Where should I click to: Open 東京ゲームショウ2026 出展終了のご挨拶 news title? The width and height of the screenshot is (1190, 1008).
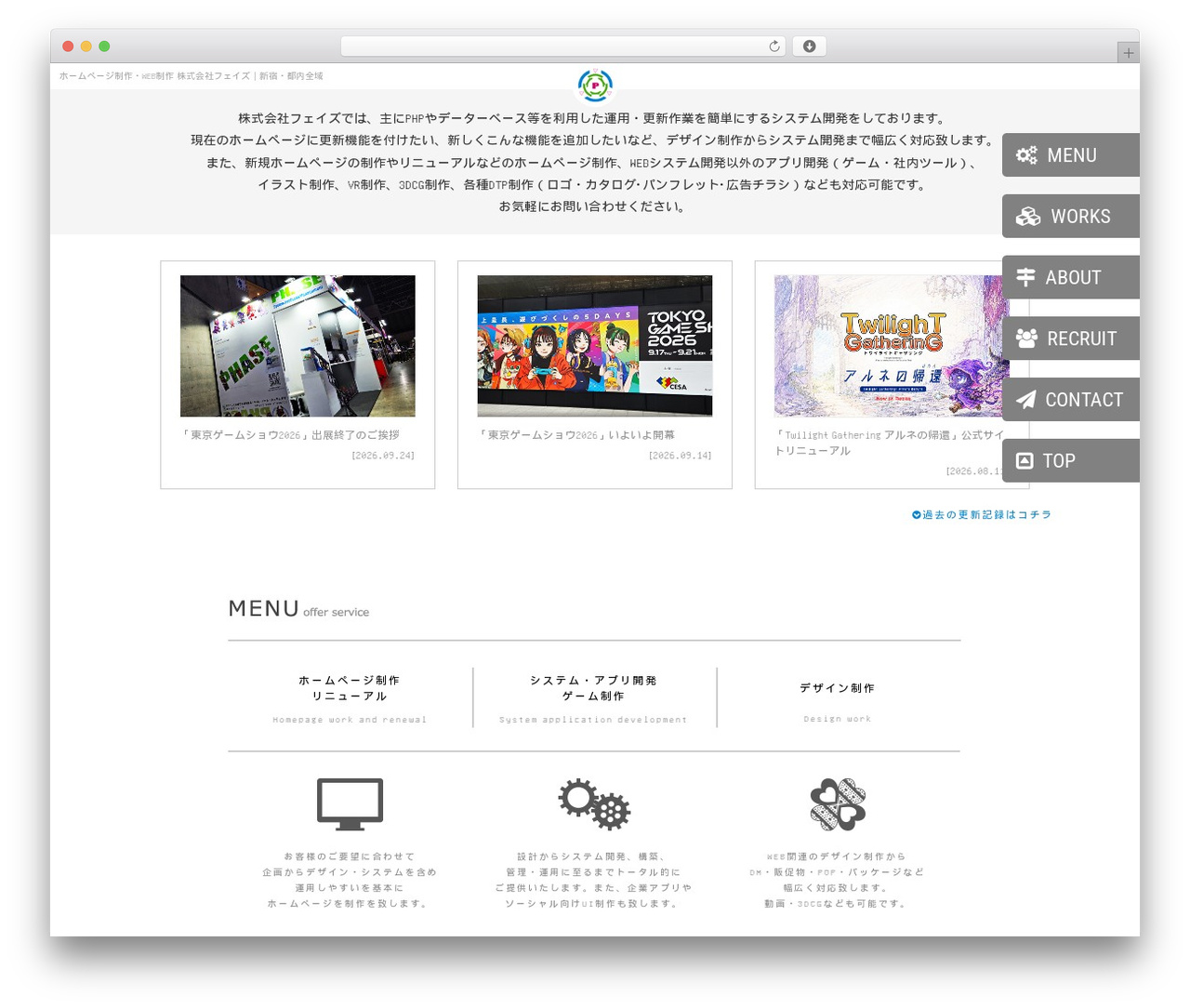pyautogui.click(x=291, y=435)
